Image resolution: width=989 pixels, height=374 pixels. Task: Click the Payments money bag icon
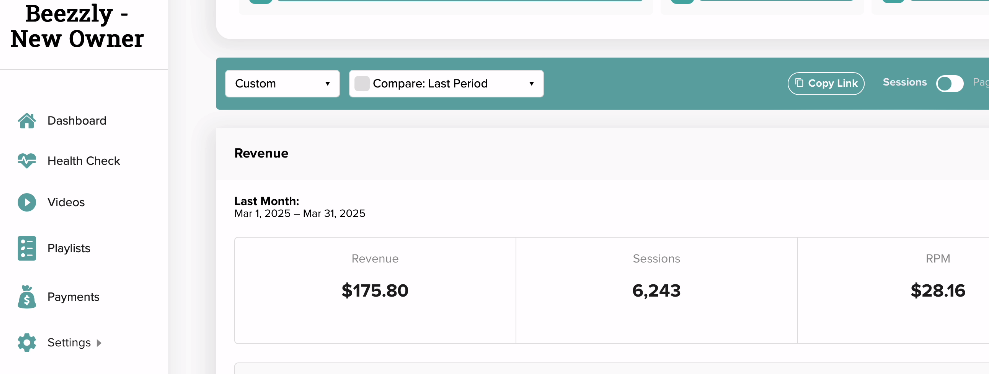coord(26,296)
